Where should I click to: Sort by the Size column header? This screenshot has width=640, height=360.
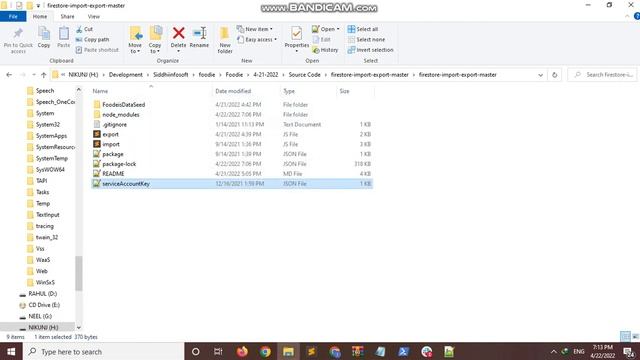tap(344, 91)
